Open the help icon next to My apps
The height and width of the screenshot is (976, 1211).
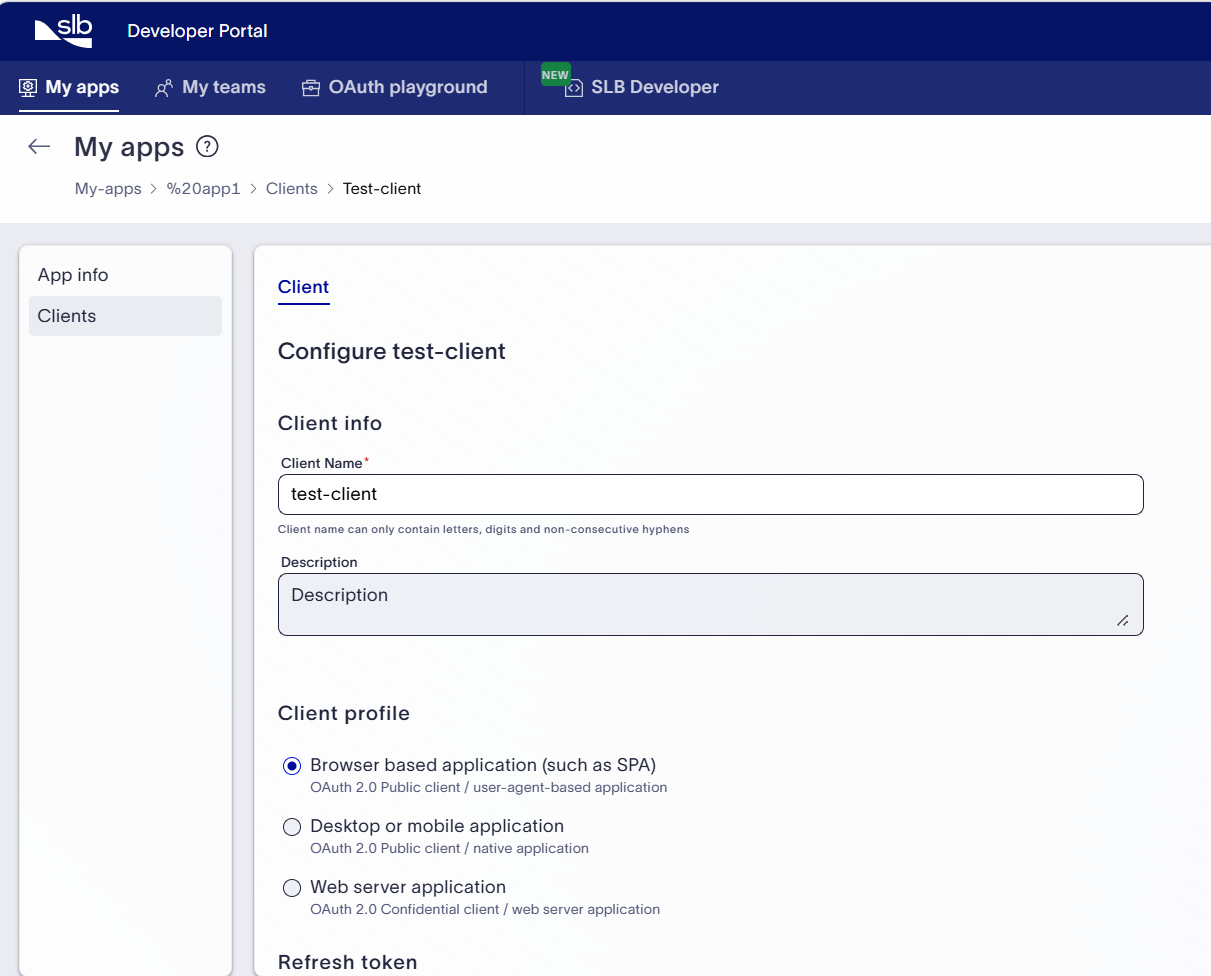[207, 147]
